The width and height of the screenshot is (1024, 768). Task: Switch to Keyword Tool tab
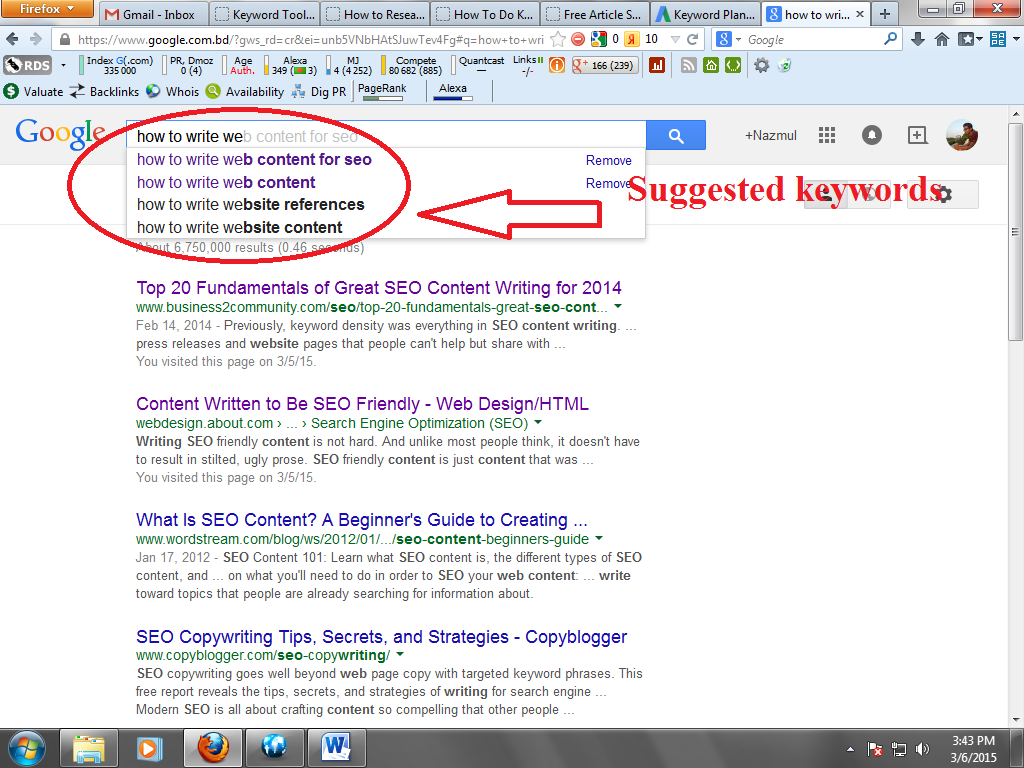click(265, 14)
